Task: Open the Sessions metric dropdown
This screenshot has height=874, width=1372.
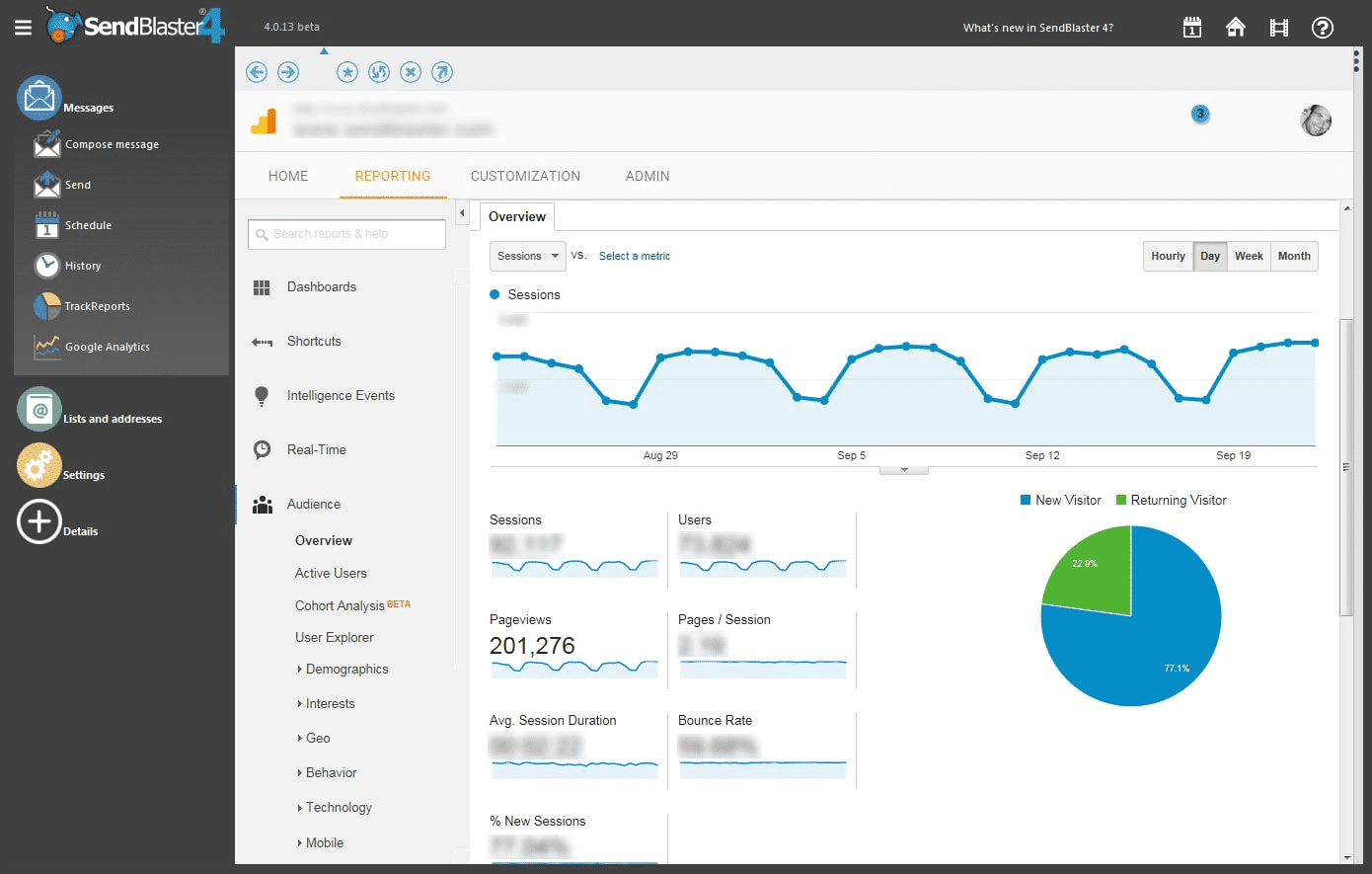Action: tap(528, 256)
